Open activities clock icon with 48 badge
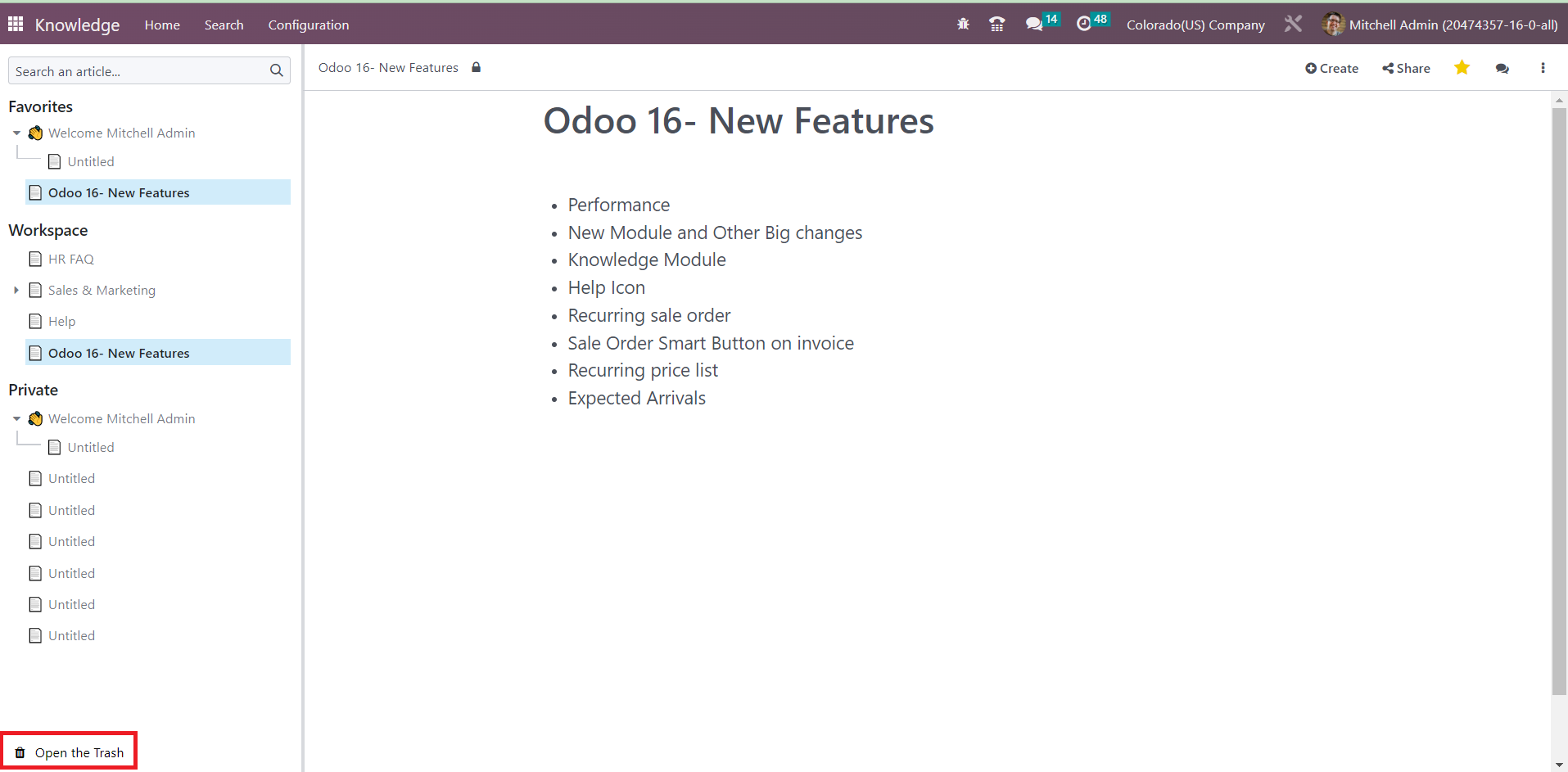 pyautogui.click(x=1092, y=23)
